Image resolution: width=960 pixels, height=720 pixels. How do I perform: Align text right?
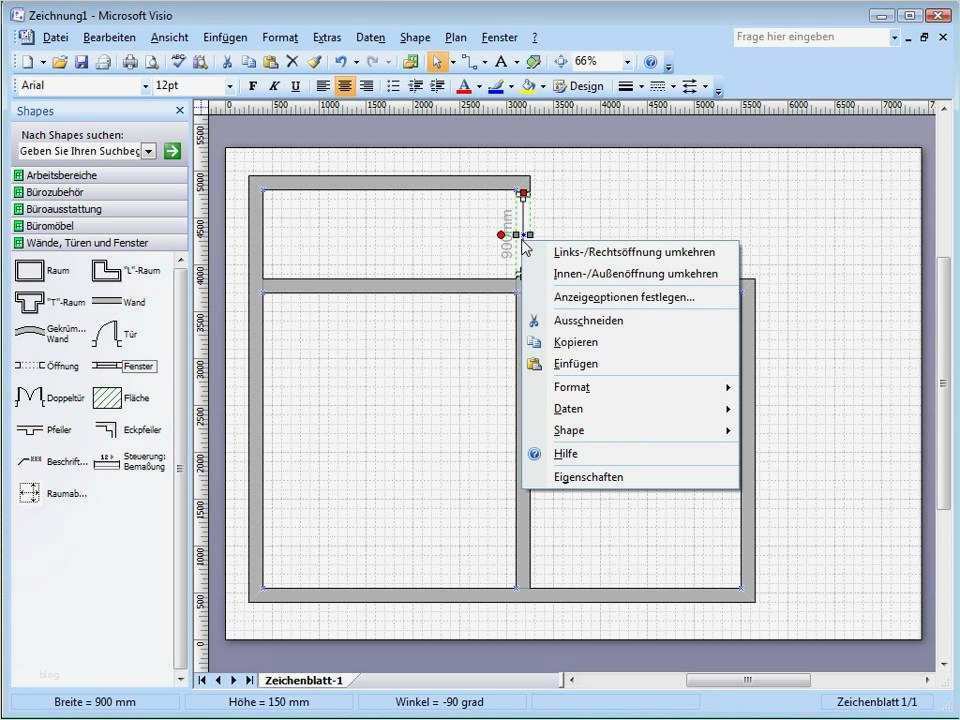(x=367, y=86)
